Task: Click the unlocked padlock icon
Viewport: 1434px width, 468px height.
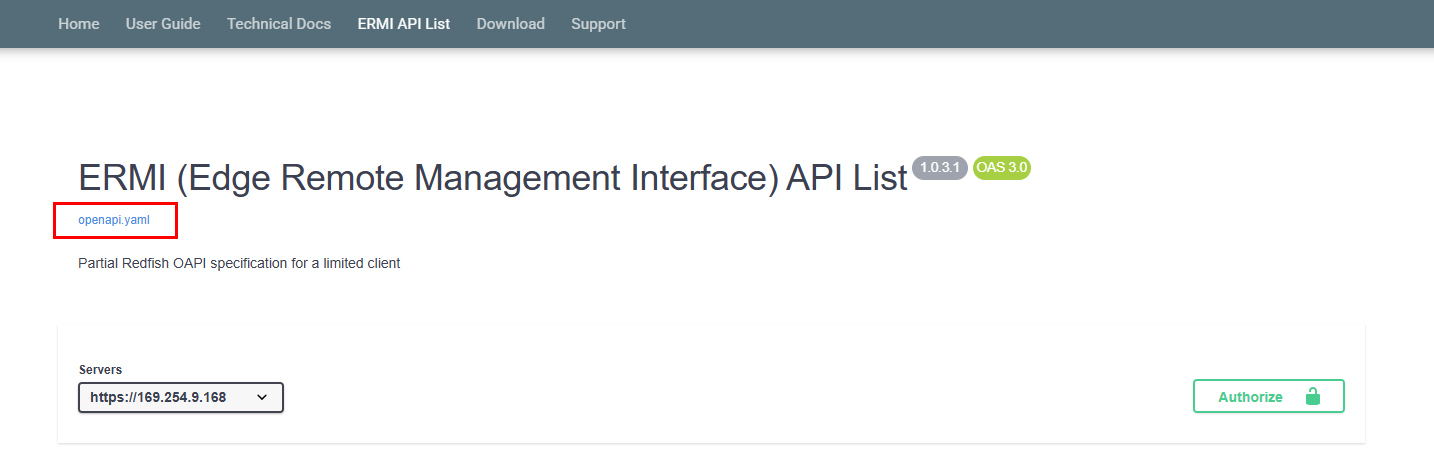Action: click(x=1312, y=397)
